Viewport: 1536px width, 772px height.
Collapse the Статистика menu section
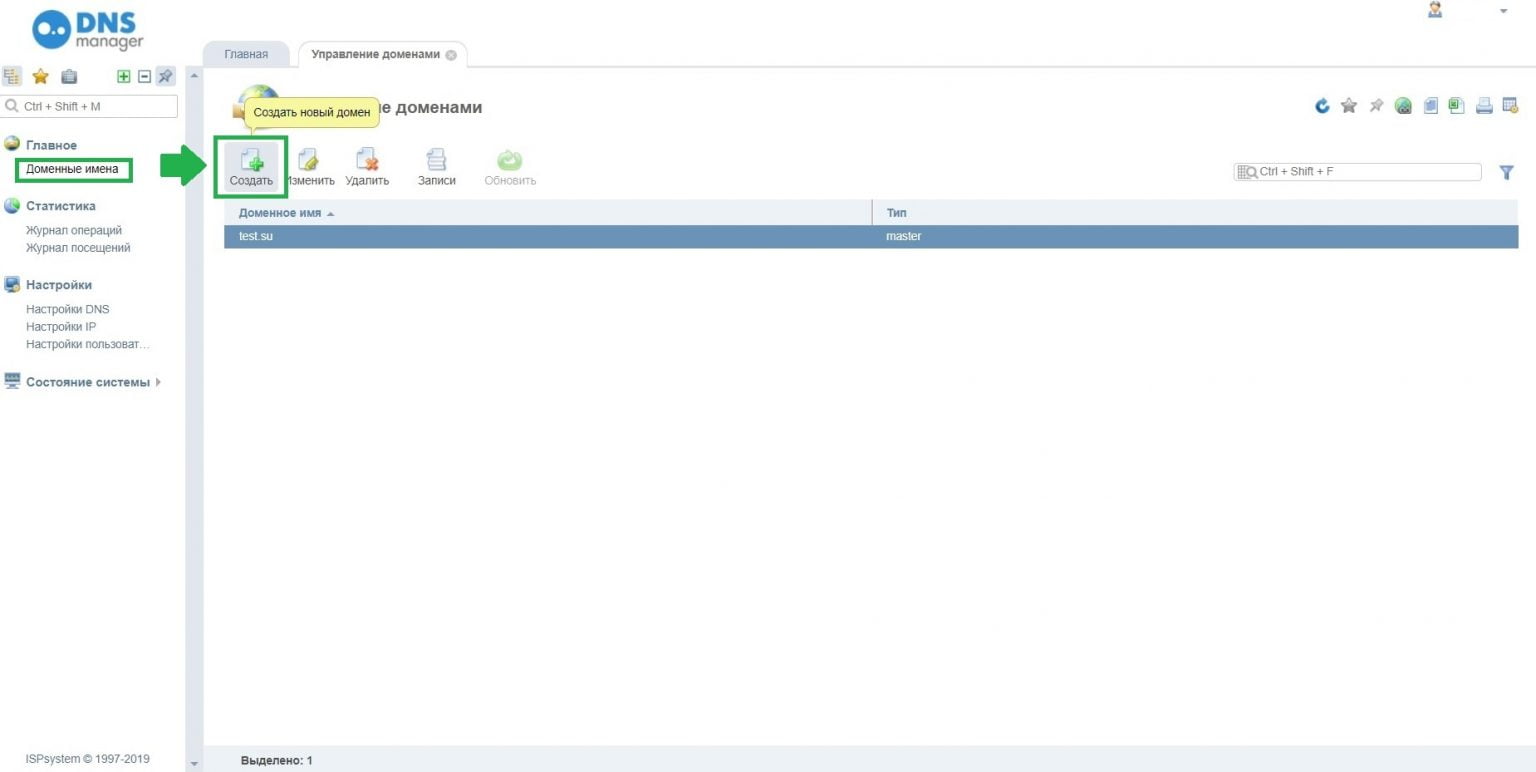[x=61, y=206]
